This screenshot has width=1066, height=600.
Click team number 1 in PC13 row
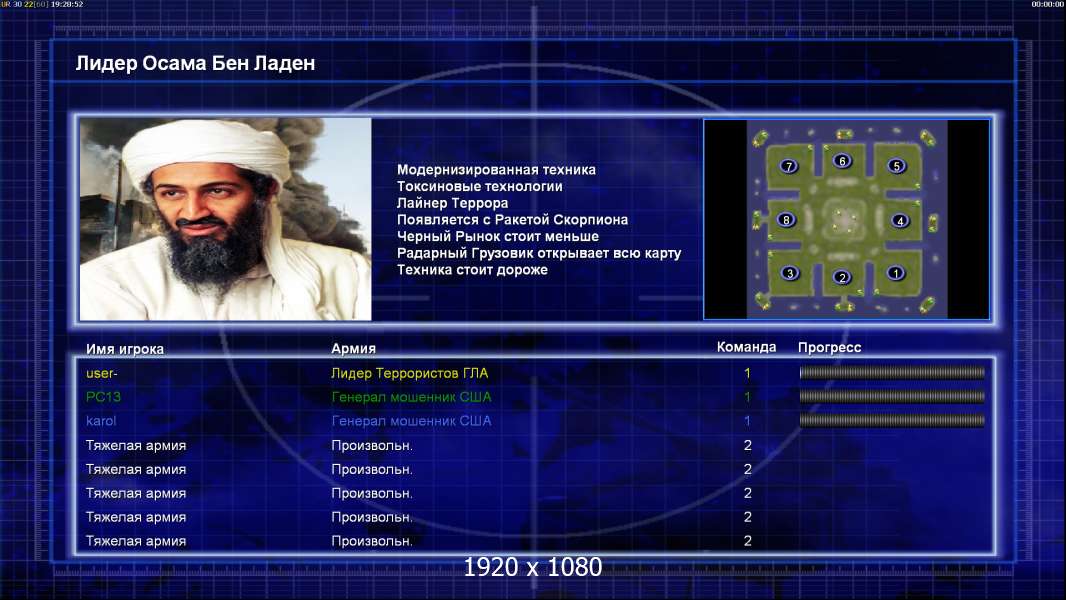click(747, 397)
